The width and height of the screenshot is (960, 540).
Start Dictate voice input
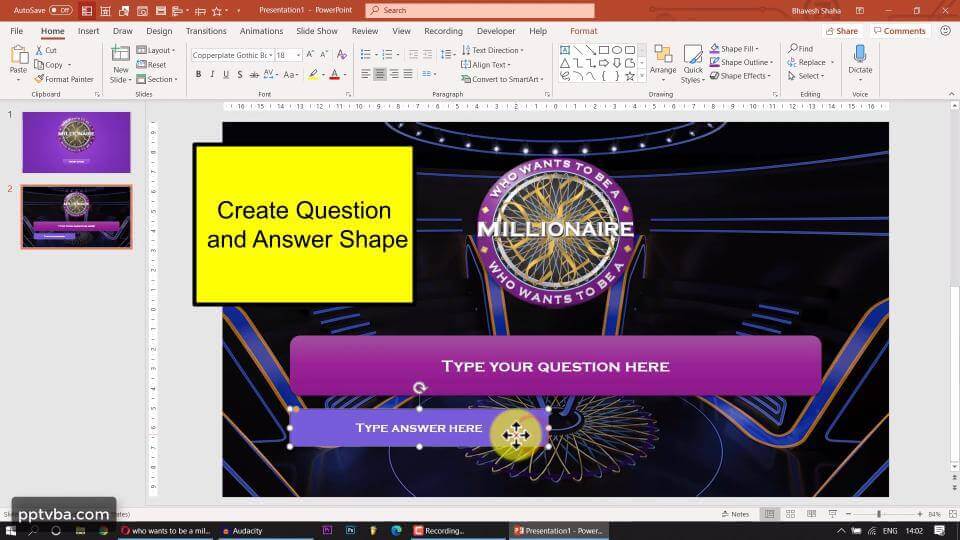pyautogui.click(x=860, y=59)
